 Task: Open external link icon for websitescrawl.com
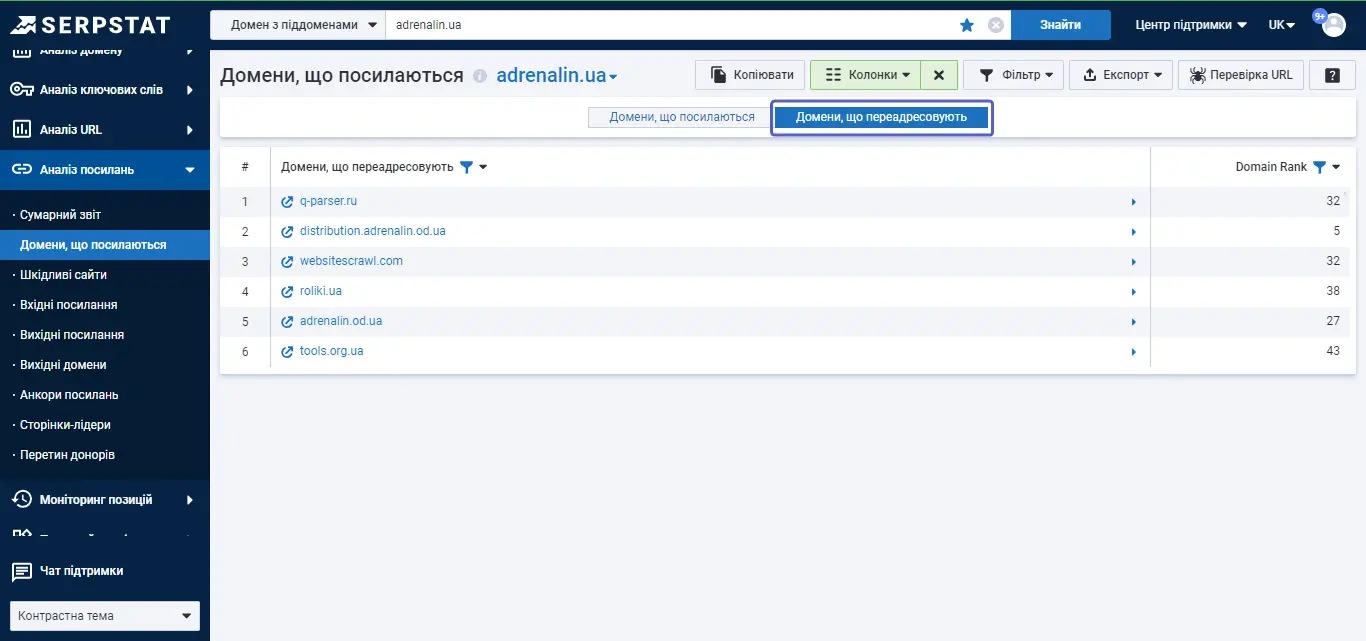[288, 262]
